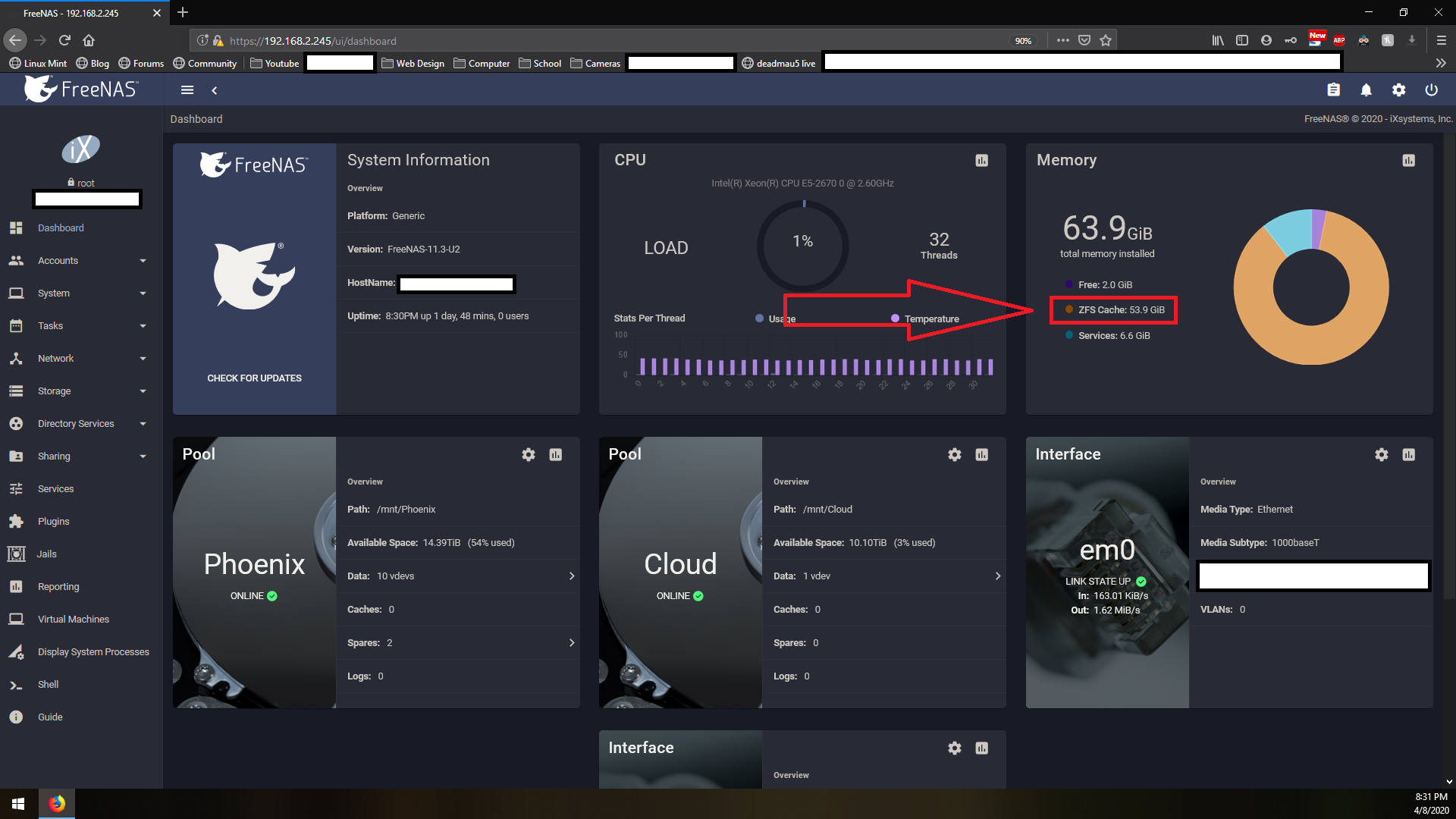Open a new browser tab
This screenshot has width=1456, height=819.
tap(183, 12)
